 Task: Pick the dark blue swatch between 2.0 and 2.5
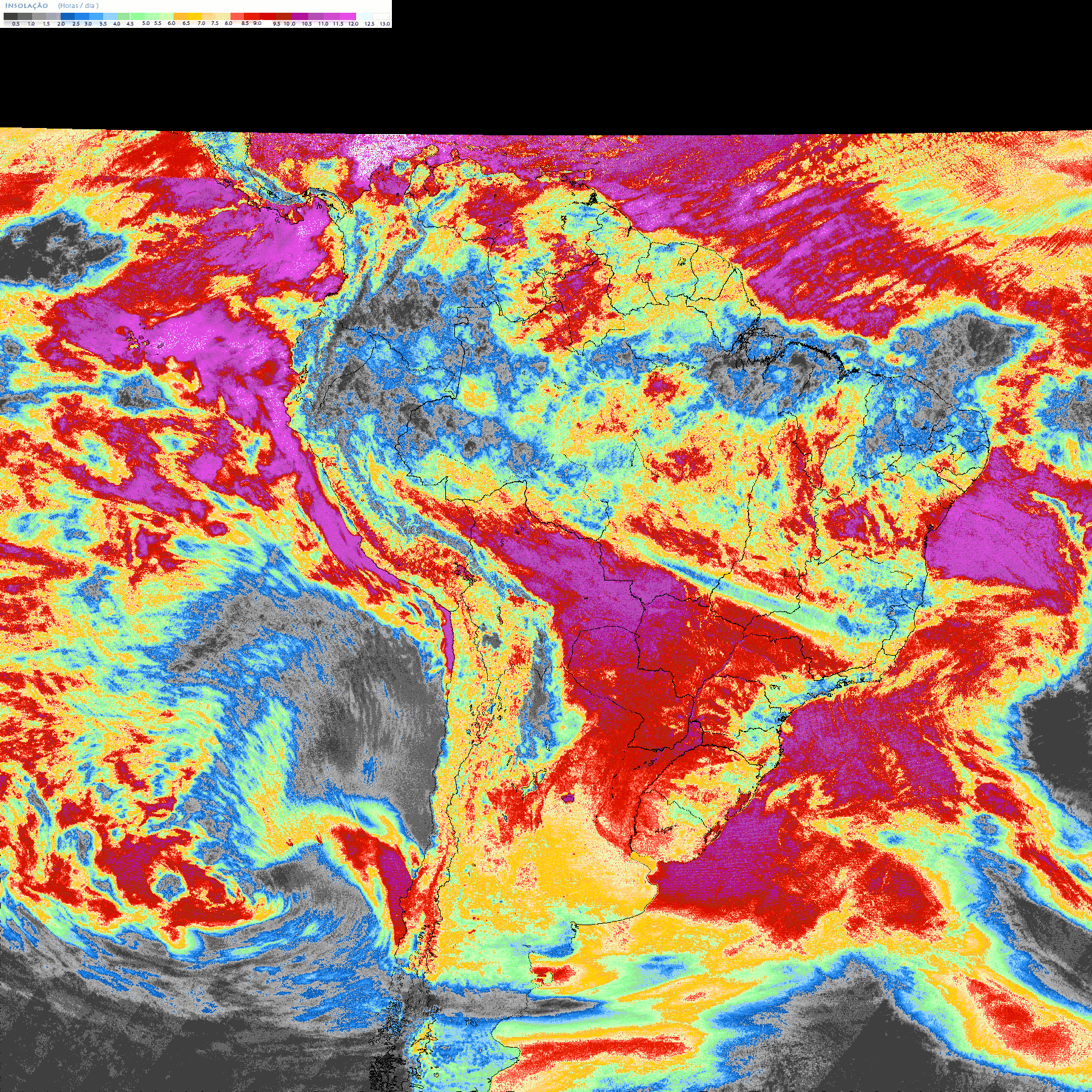pyautogui.click(x=67, y=16)
